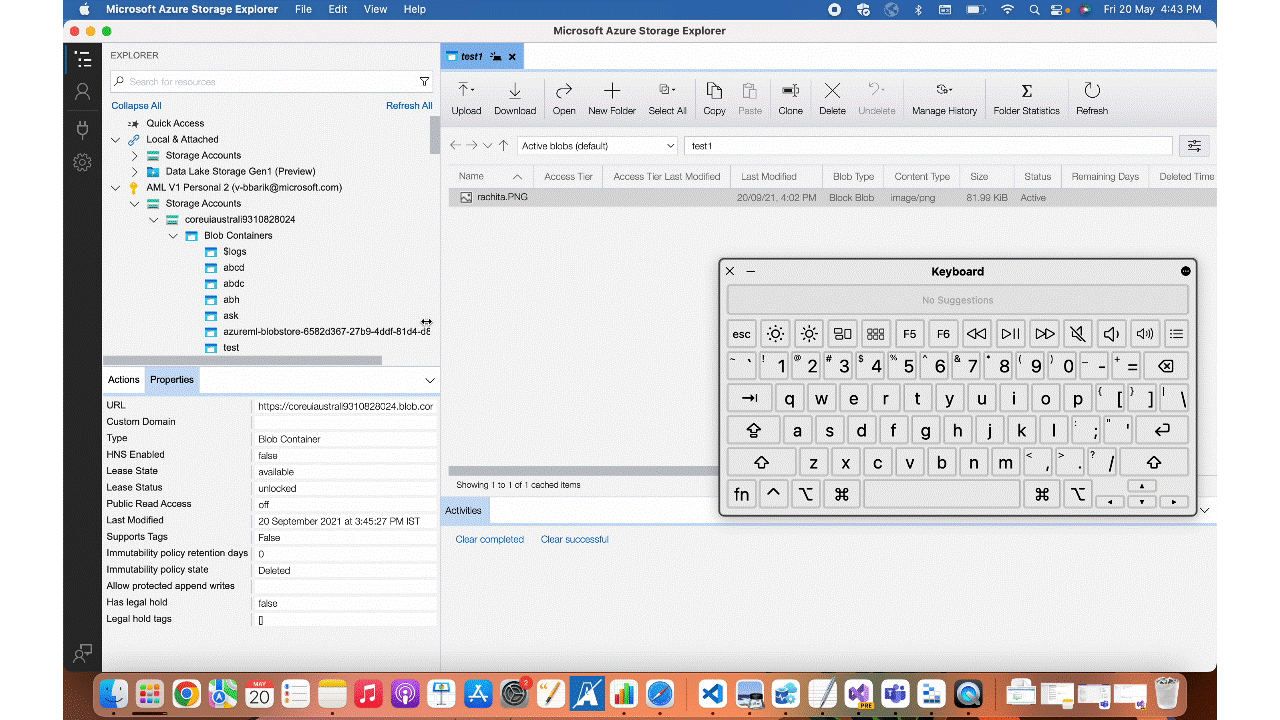1280x720 pixels.
Task: Click the Clone toolbar icon
Action: click(x=790, y=91)
